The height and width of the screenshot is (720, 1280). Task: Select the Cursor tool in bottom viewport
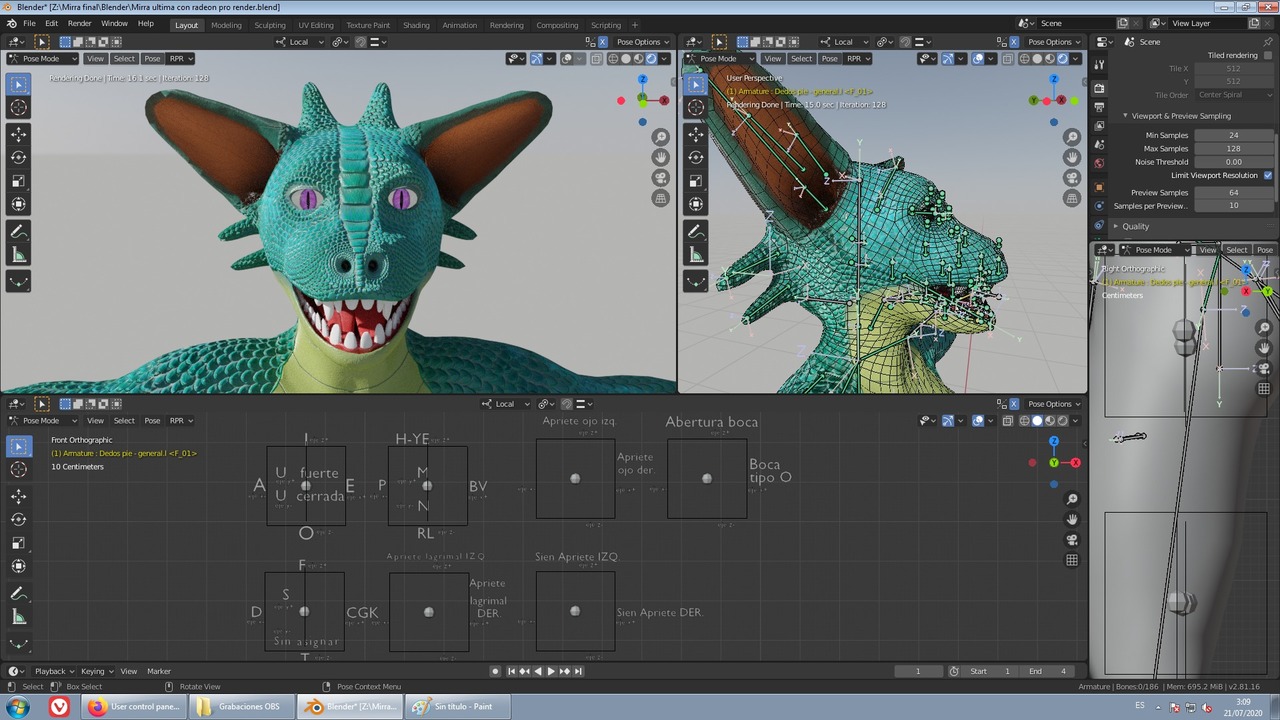pos(18,469)
